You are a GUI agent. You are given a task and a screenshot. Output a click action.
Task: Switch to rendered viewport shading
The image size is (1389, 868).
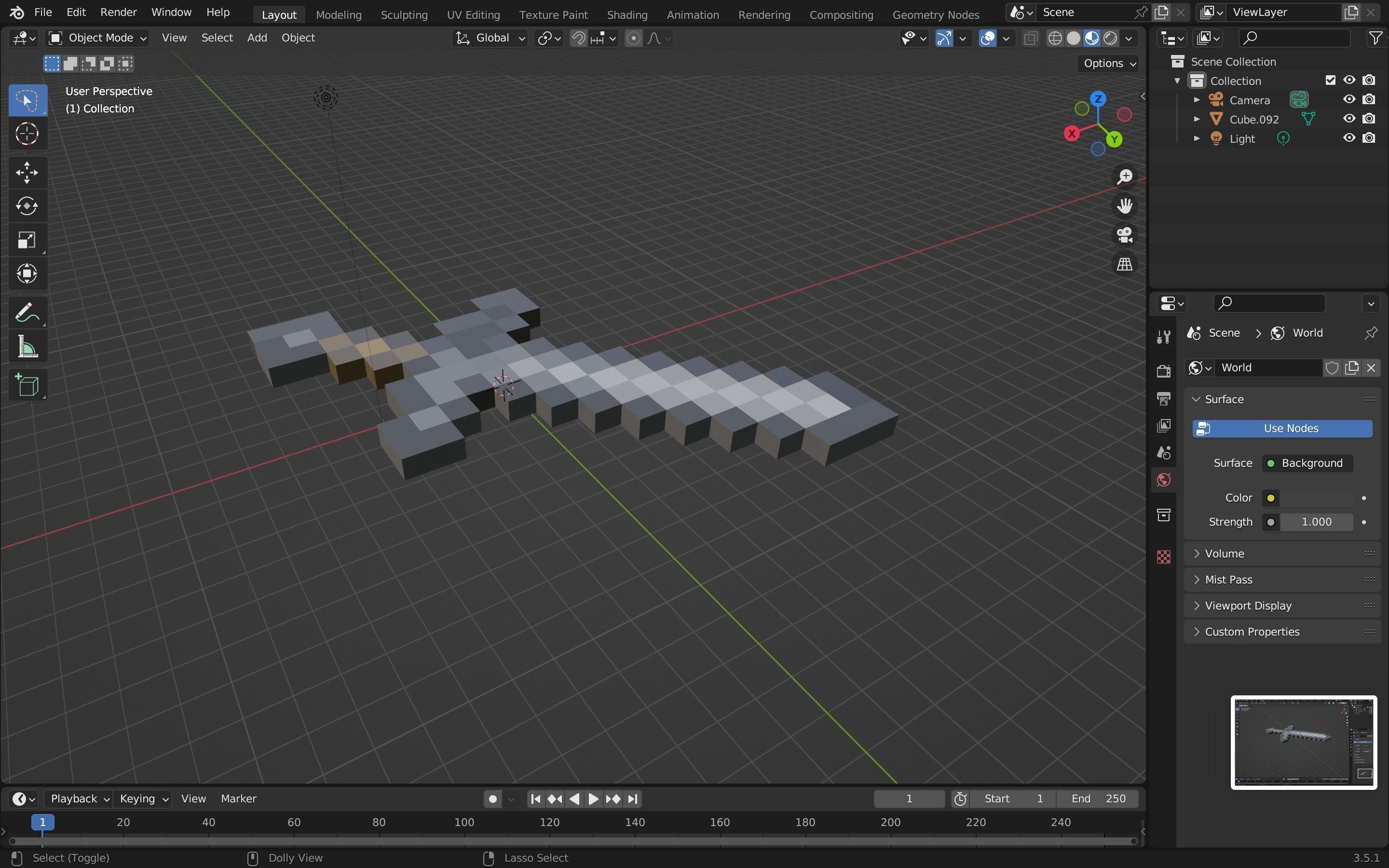(x=1111, y=39)
